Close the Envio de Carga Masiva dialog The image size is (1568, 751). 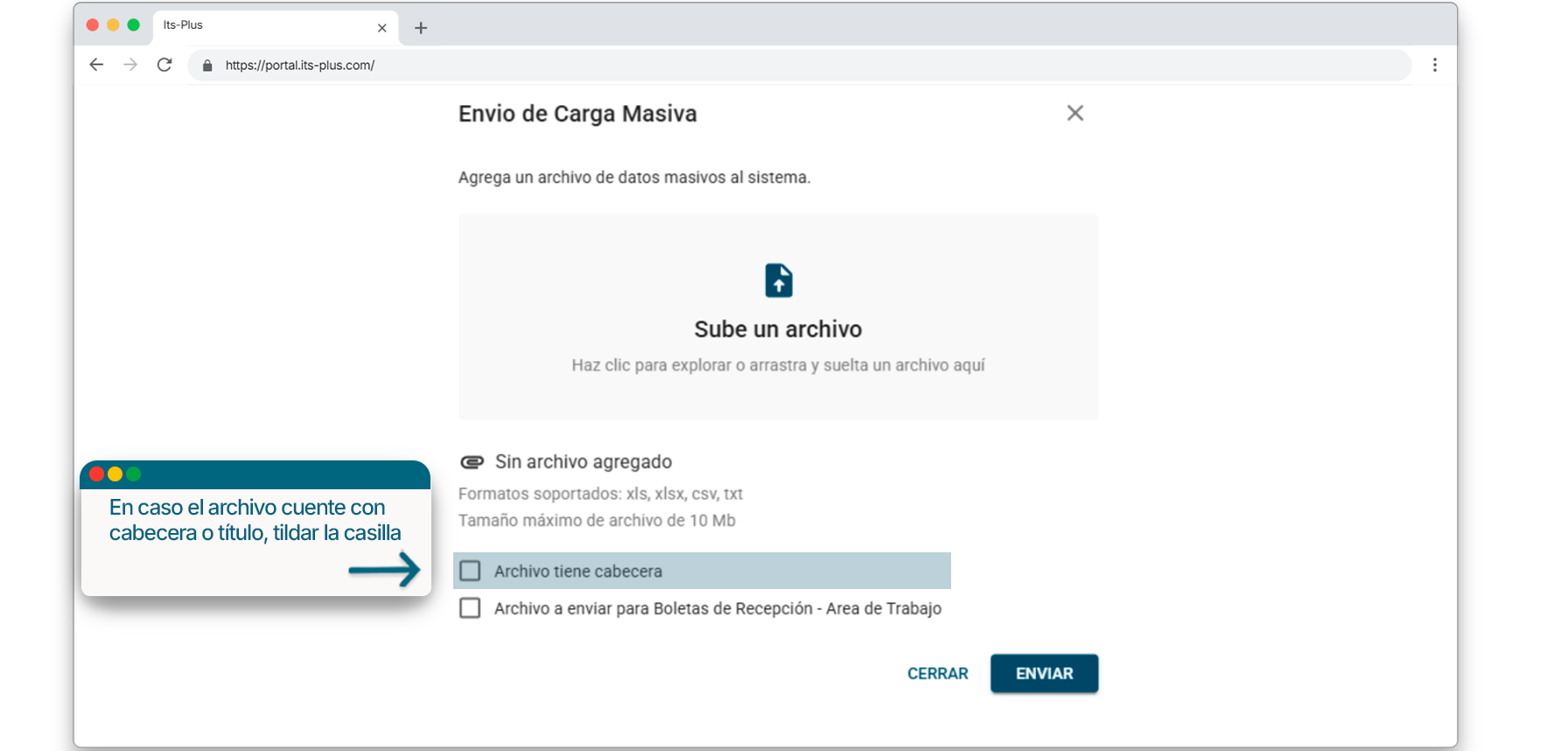pos(1075,113)
